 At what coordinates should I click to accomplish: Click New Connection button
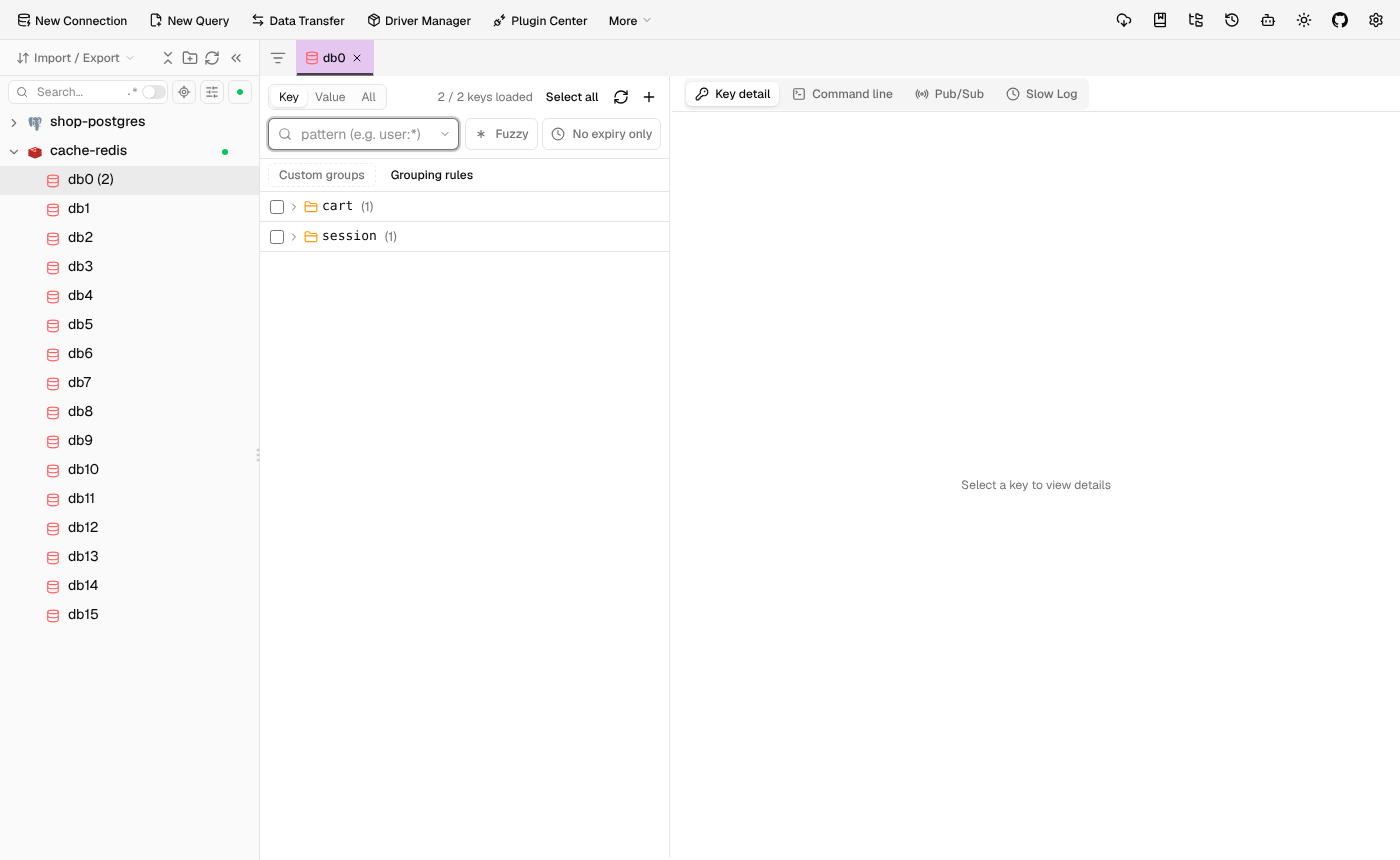point(72,20)
